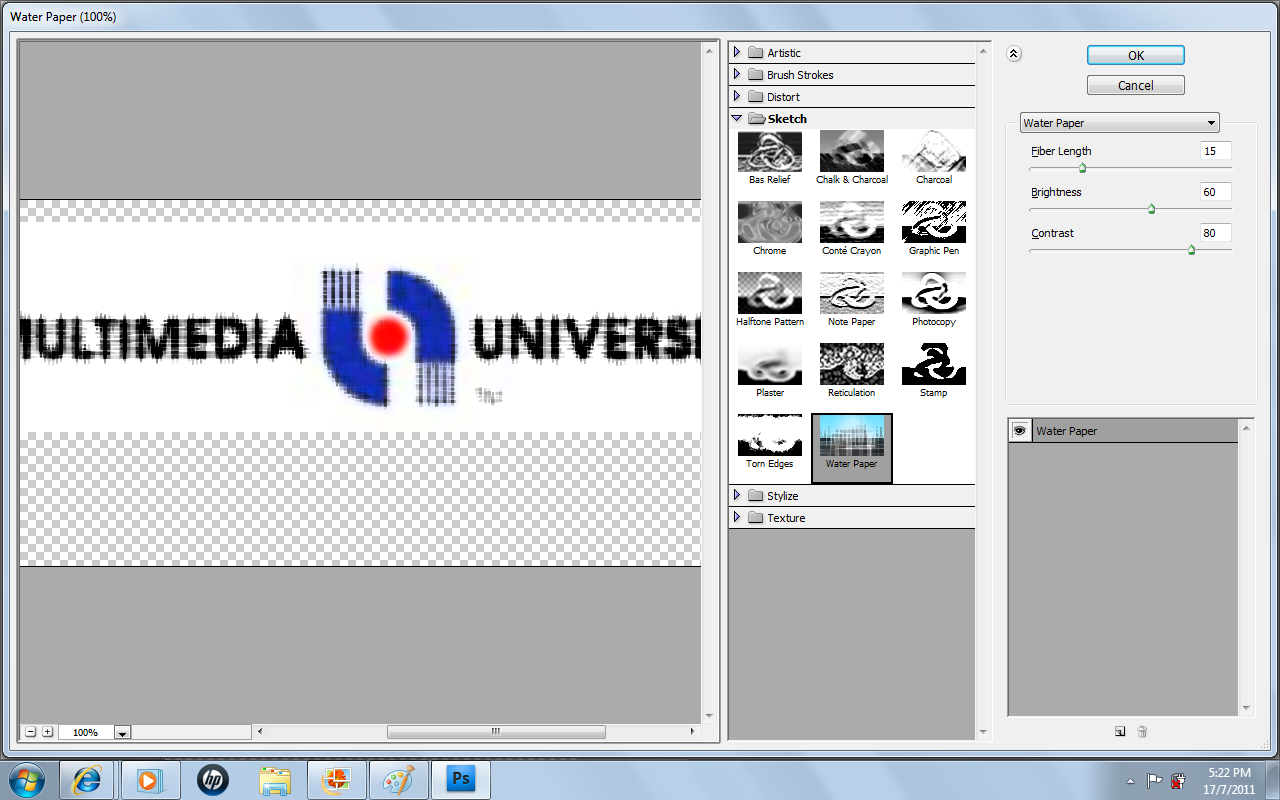Click the Contrast value field
The image size is (1280, 800).
pos(1216,233)
